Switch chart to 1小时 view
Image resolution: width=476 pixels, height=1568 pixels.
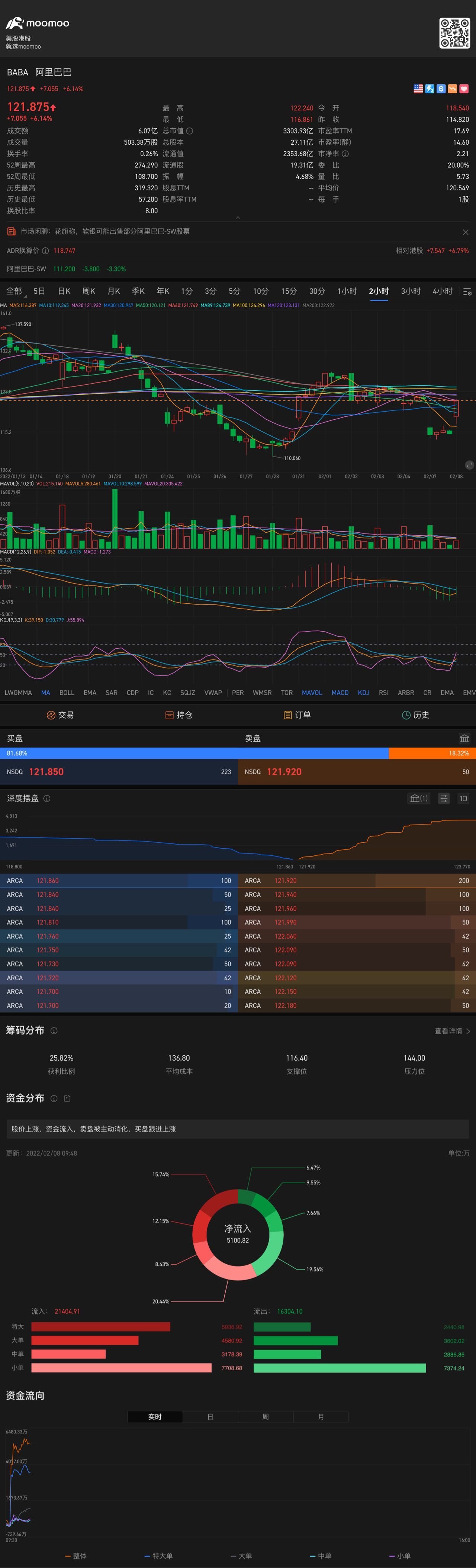tap(347, 291)
